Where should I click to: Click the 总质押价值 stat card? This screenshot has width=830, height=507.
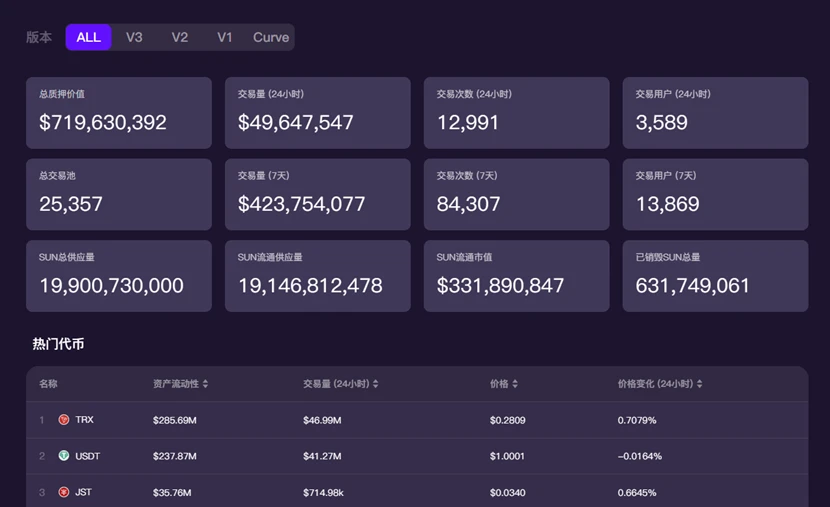119,113
